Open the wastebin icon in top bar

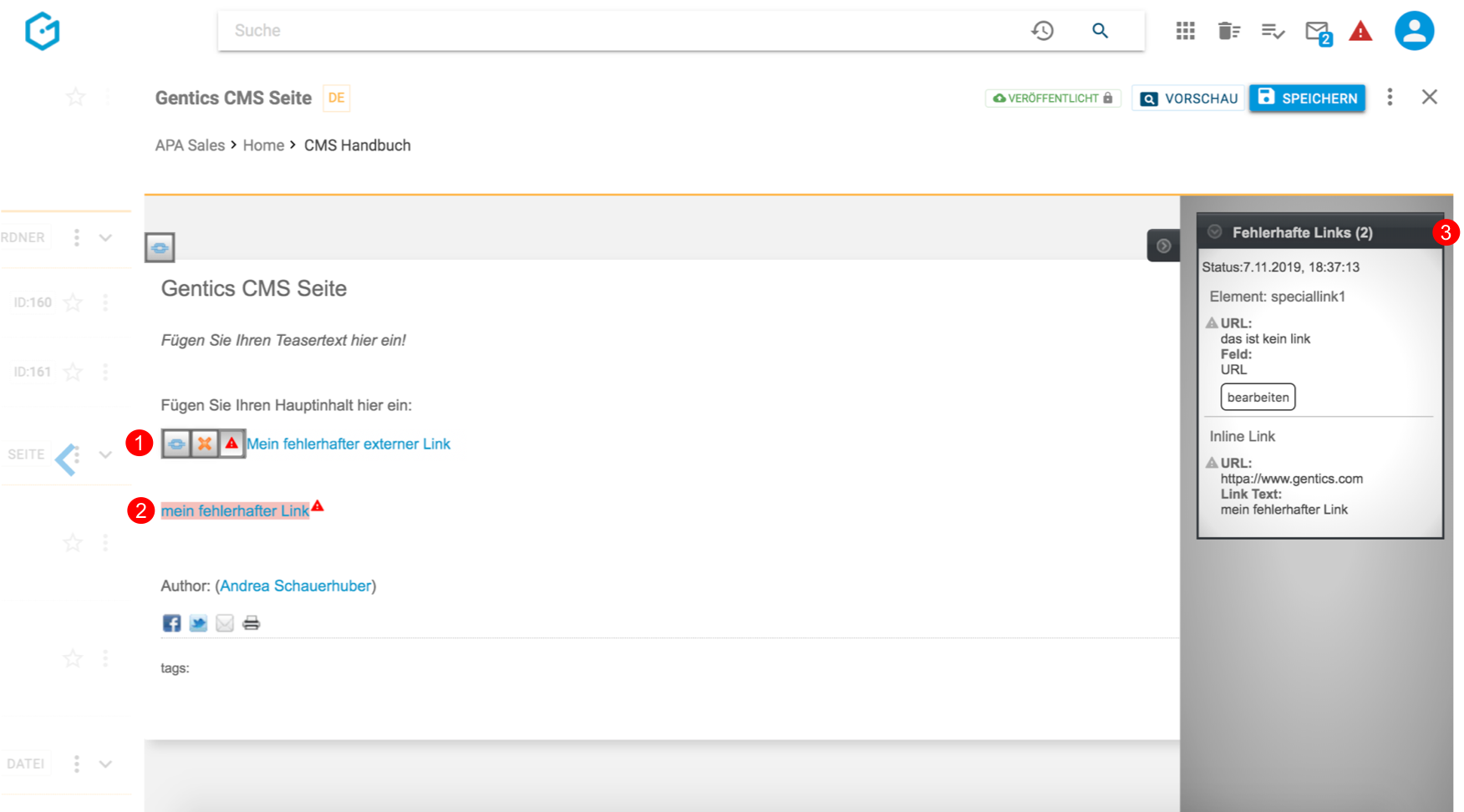[1228, 31]
